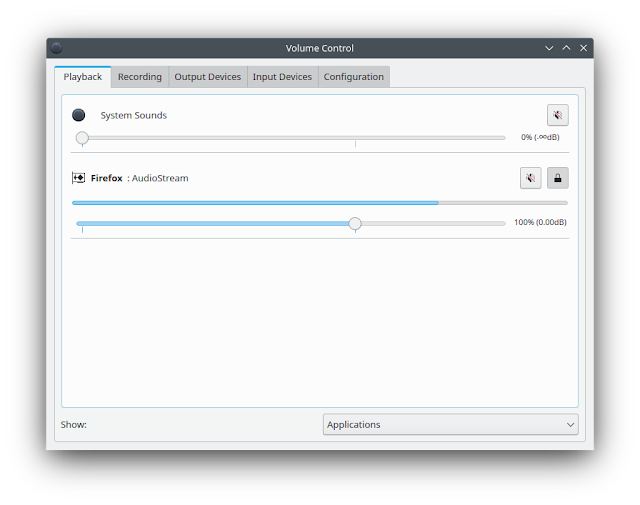Open the Show Applications dropdown

[x=451, y=425]
